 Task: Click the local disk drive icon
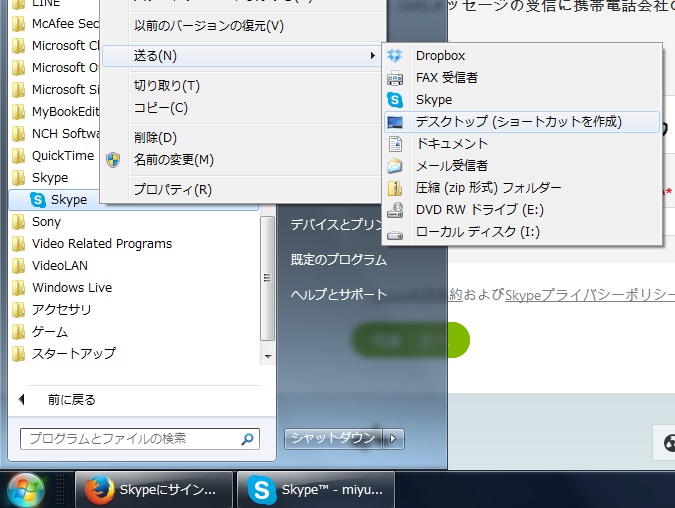[395, 235]
